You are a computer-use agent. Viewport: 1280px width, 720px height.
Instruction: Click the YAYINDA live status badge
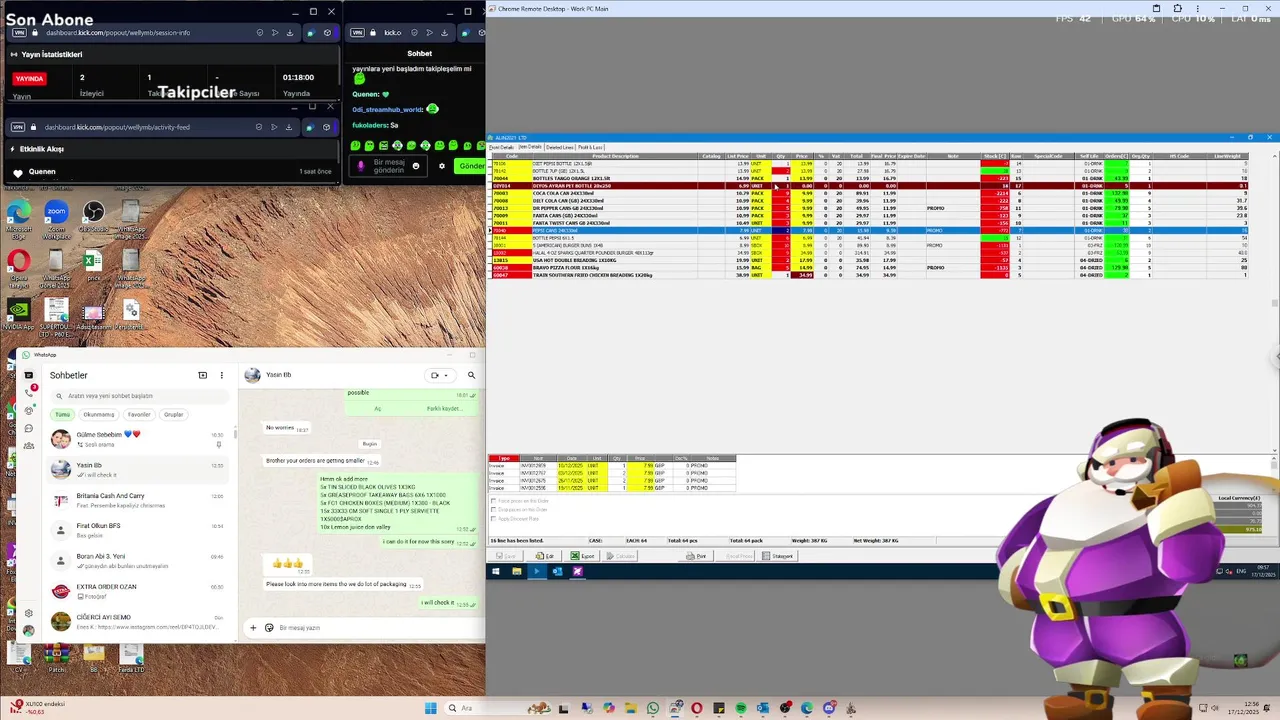coord(30,78)
